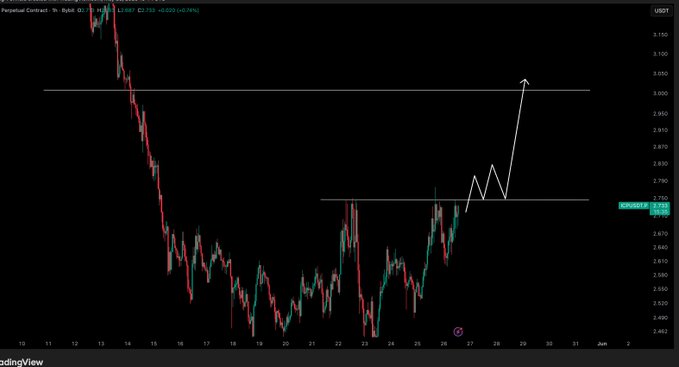Click date label 12 on time axis

click(74, 344)
